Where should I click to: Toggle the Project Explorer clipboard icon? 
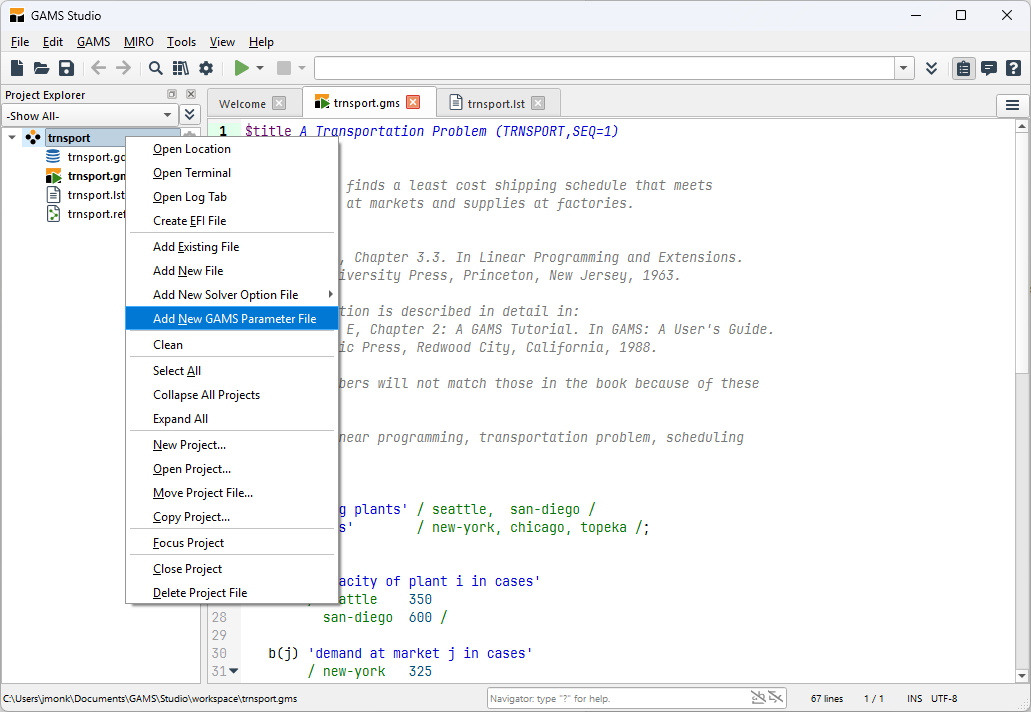pos(963,68)
